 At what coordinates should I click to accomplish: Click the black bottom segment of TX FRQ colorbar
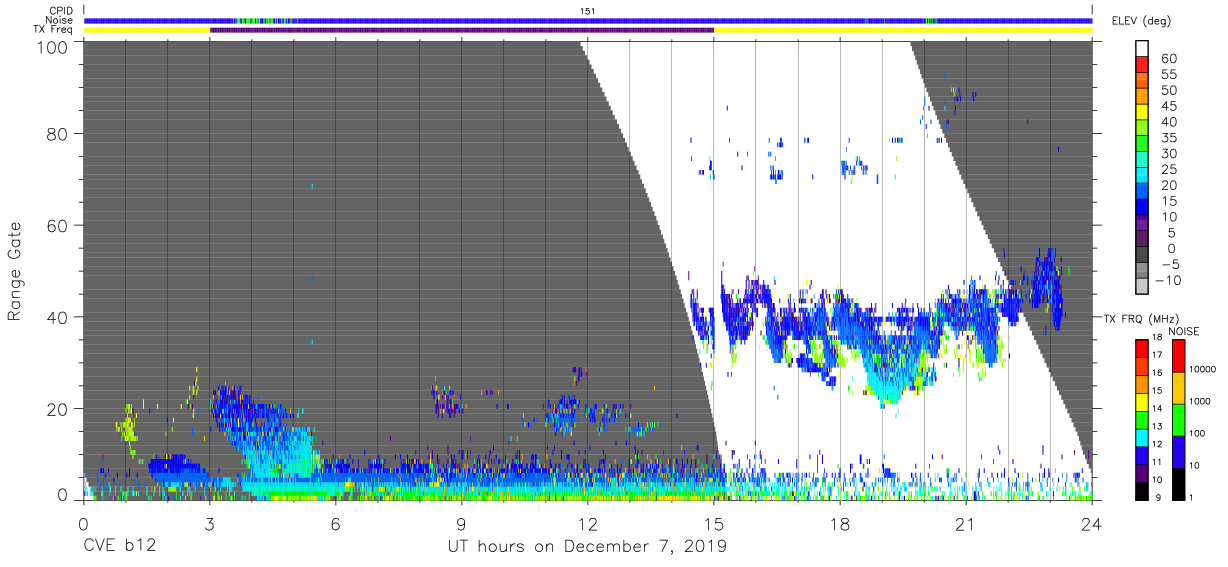pos(1142,491)
